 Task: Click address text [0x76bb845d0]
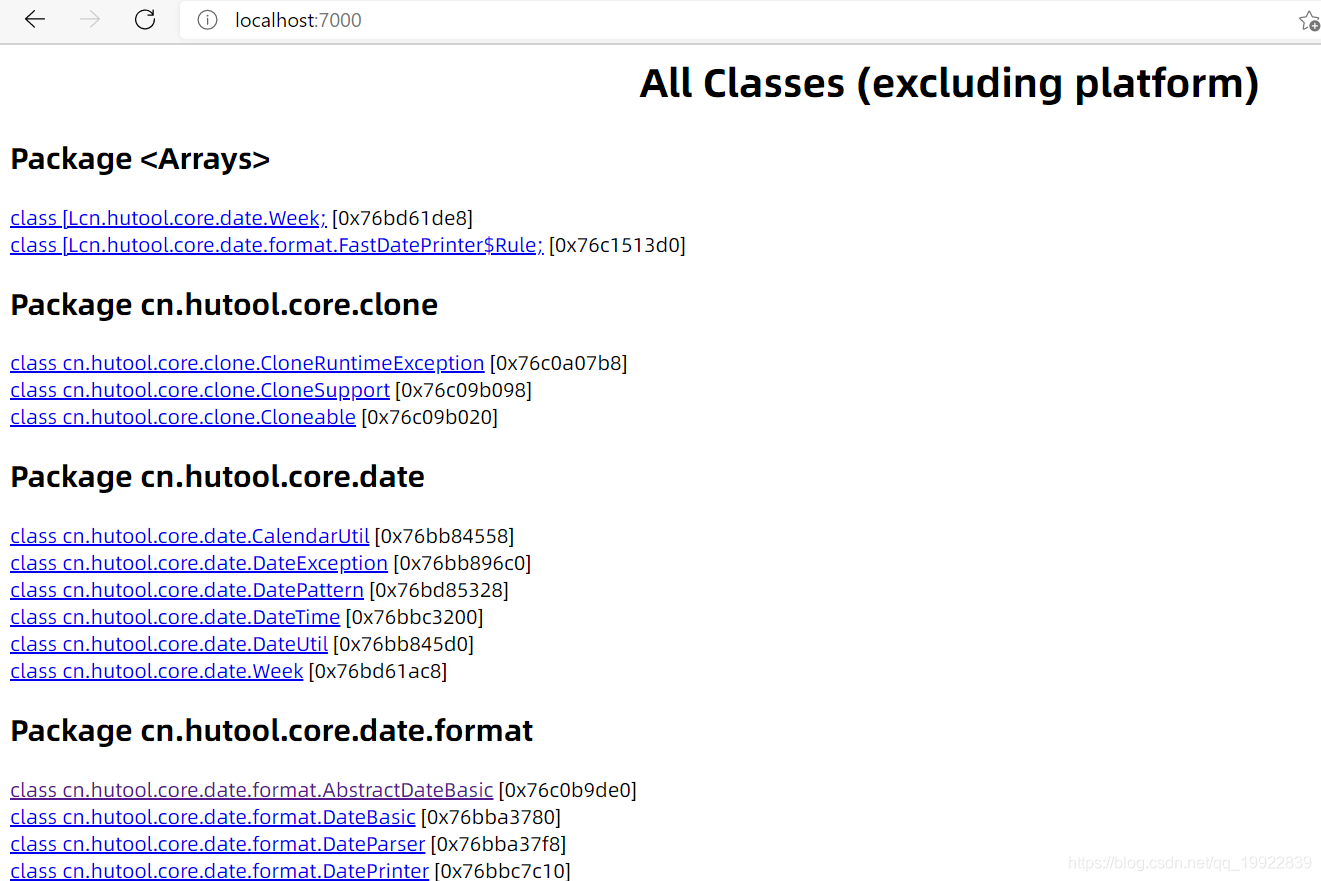click(403, 644)
